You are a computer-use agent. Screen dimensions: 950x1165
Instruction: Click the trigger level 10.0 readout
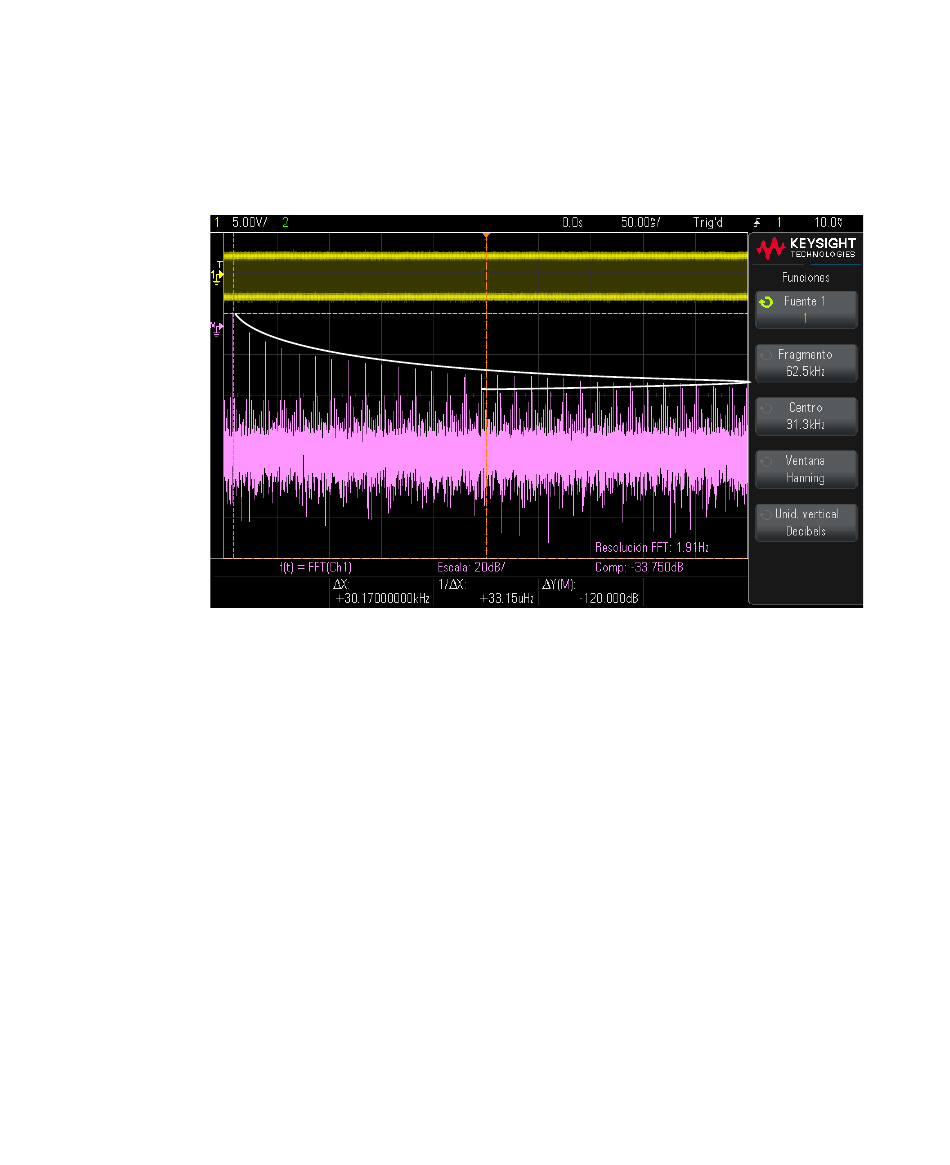(x=828, y=222)
